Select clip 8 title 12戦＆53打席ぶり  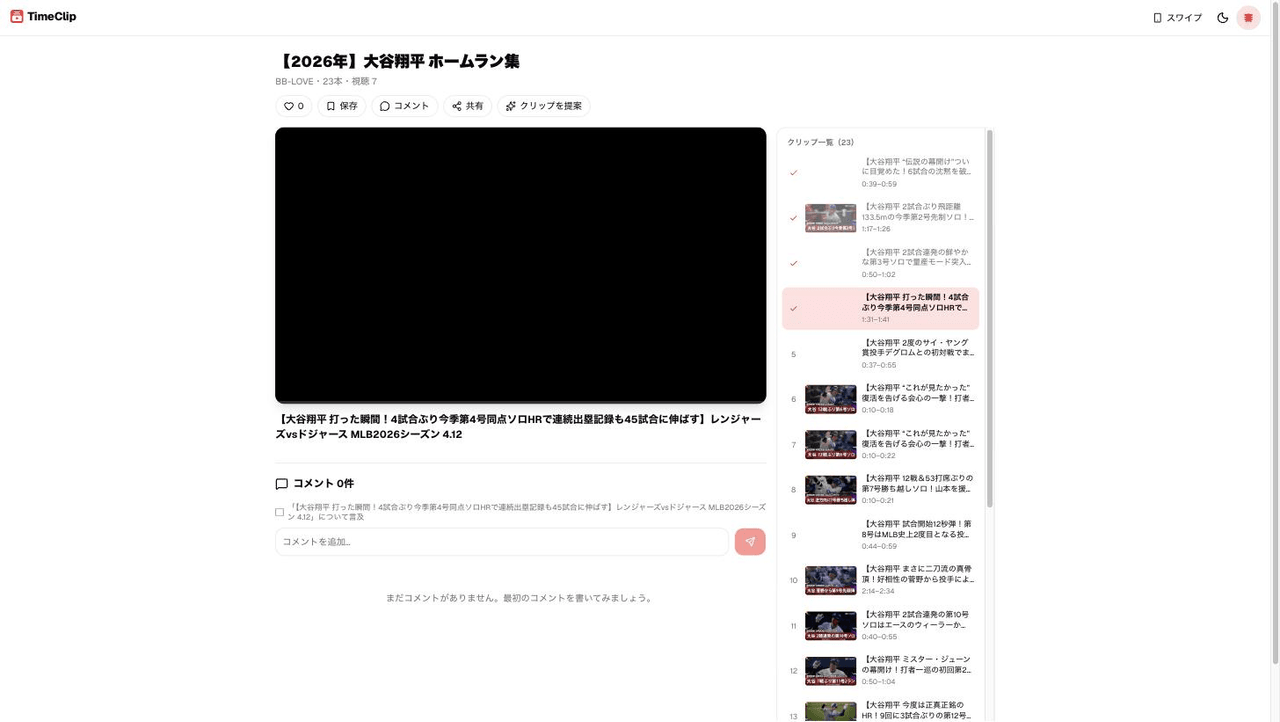(x=918, y=484)
